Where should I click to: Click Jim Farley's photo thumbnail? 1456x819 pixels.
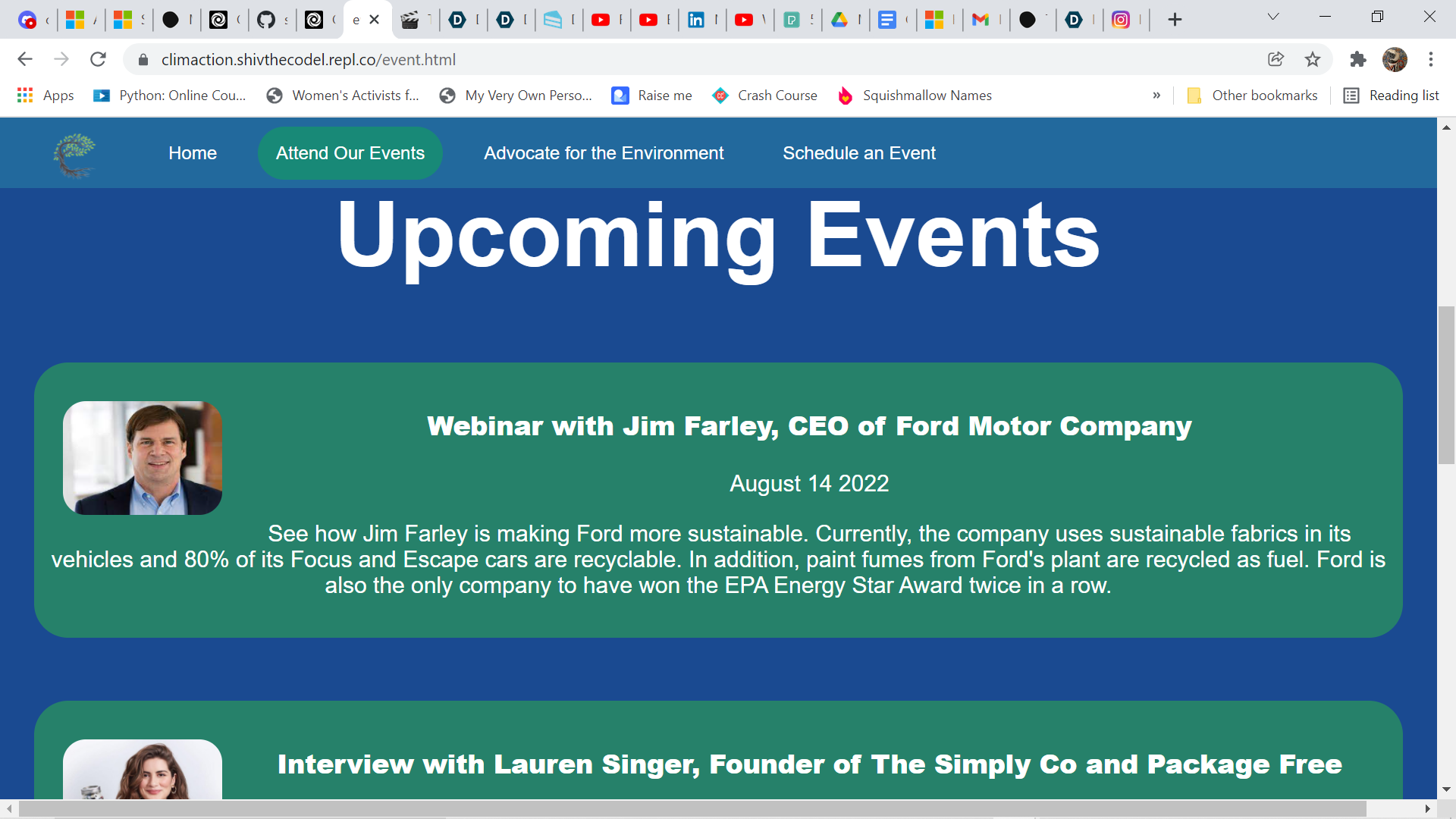(143, 458)
